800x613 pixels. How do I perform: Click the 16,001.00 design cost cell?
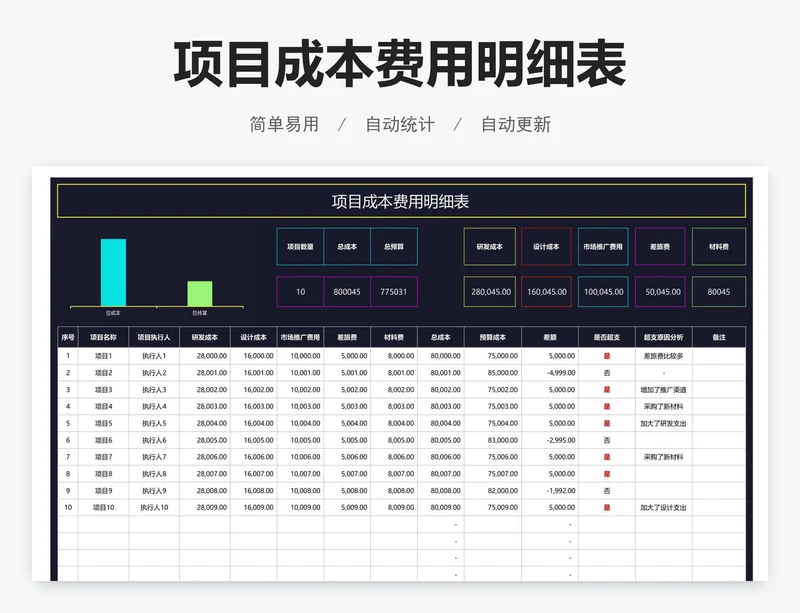point(254,373)
